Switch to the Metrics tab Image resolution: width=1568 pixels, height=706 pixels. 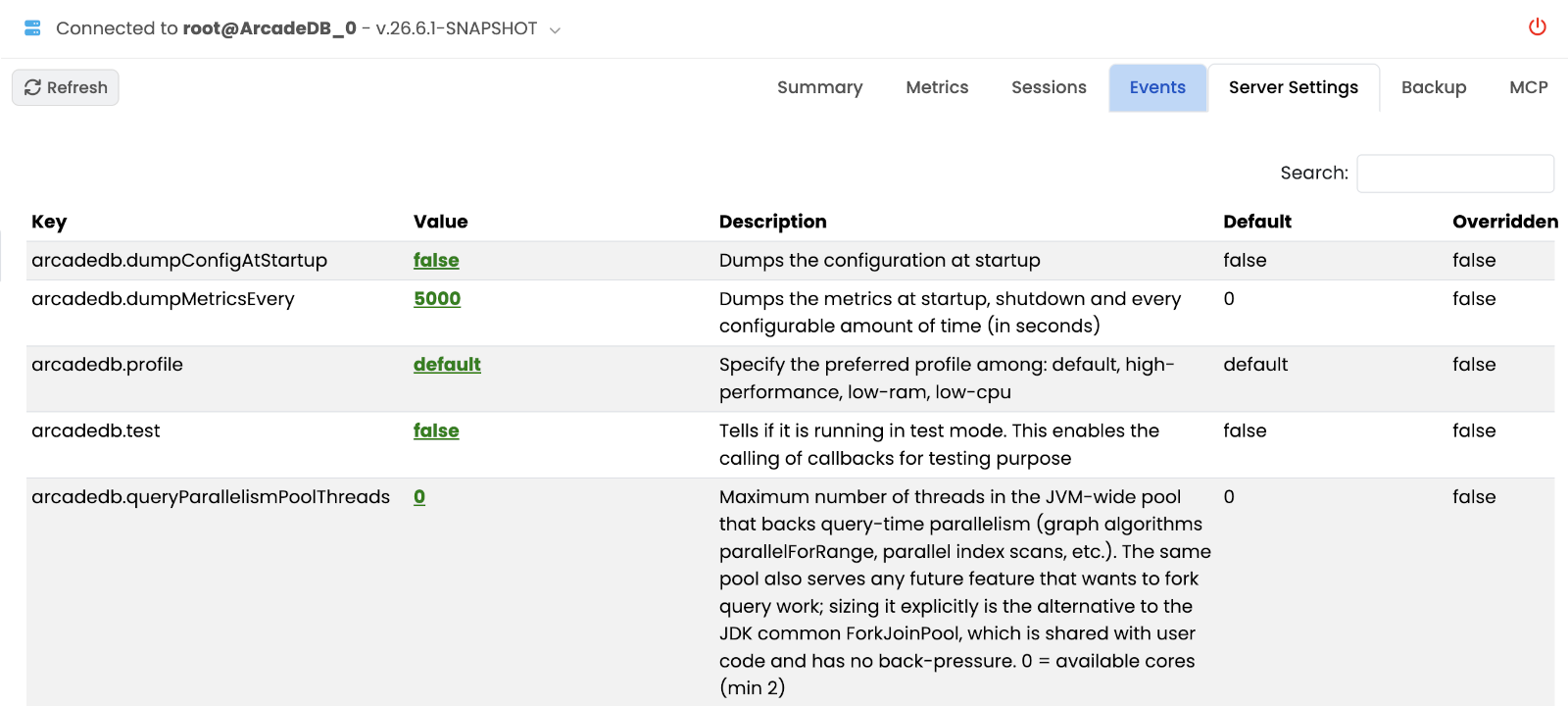[x=937, y=87]
